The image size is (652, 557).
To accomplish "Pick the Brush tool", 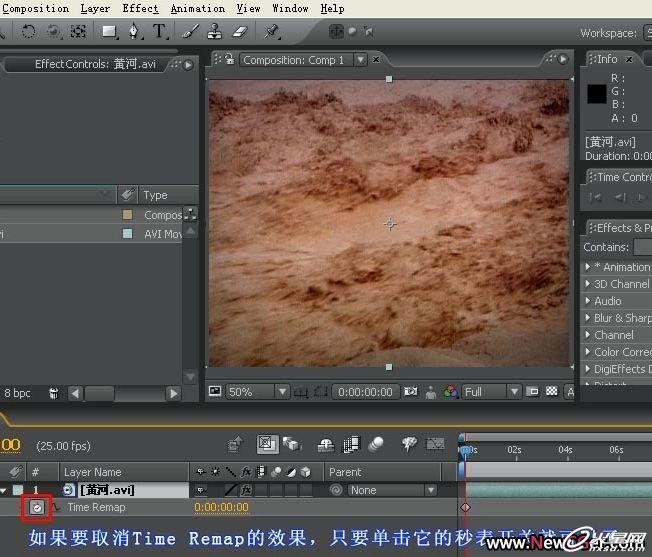I will (x=190, y=31).
